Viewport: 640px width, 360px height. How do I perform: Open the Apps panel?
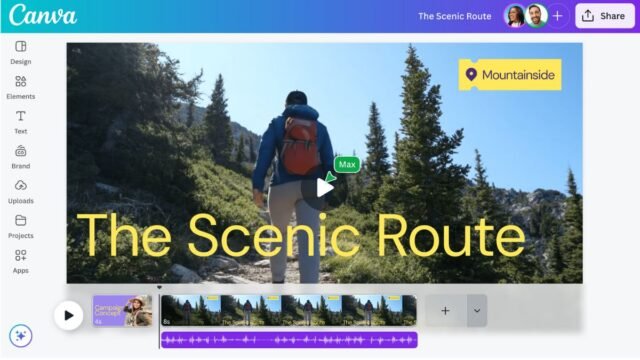(x=20, y=261)
